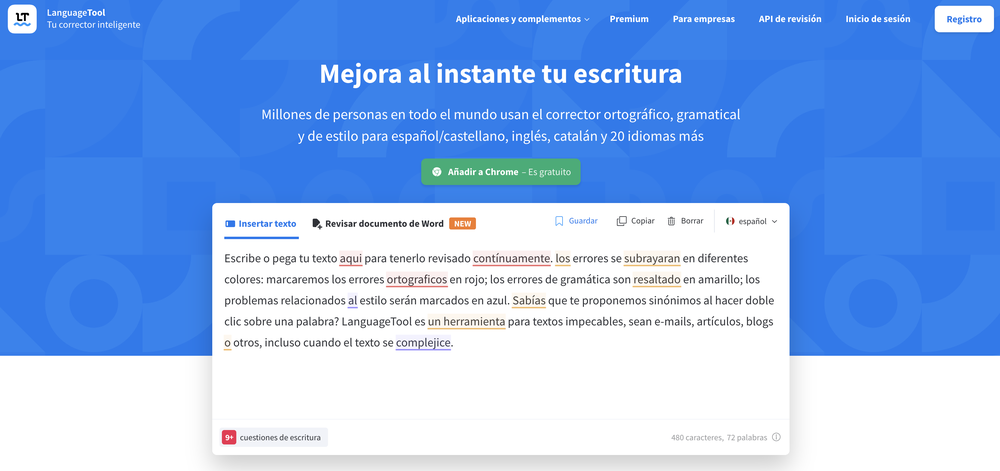Open the Para empresas page
The width and height of the screenshot is (1000, 471).
703,19
